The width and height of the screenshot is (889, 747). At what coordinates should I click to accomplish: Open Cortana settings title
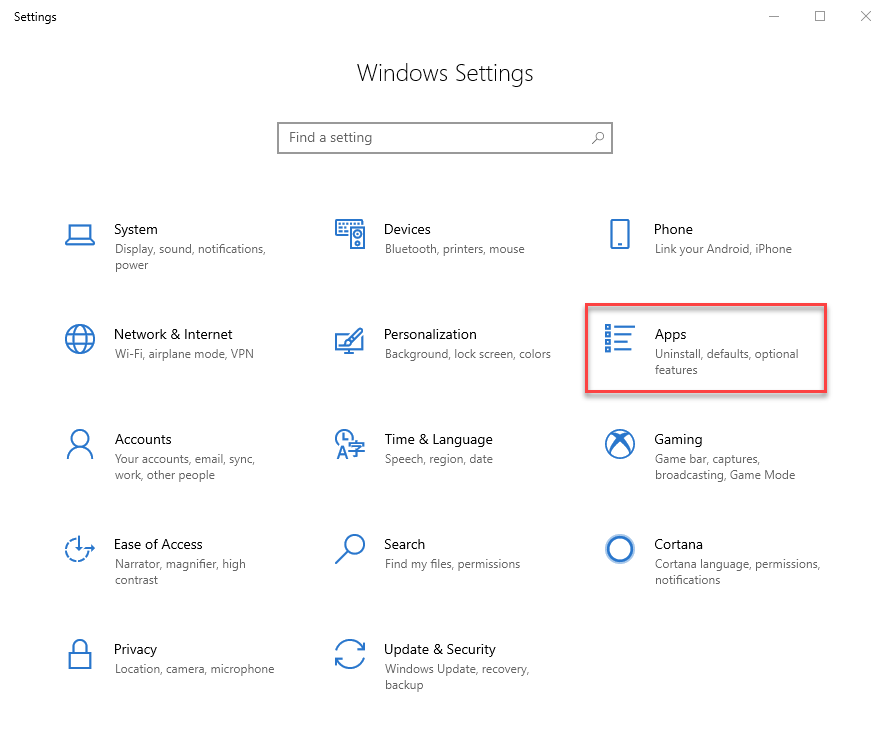click(679, 544)
